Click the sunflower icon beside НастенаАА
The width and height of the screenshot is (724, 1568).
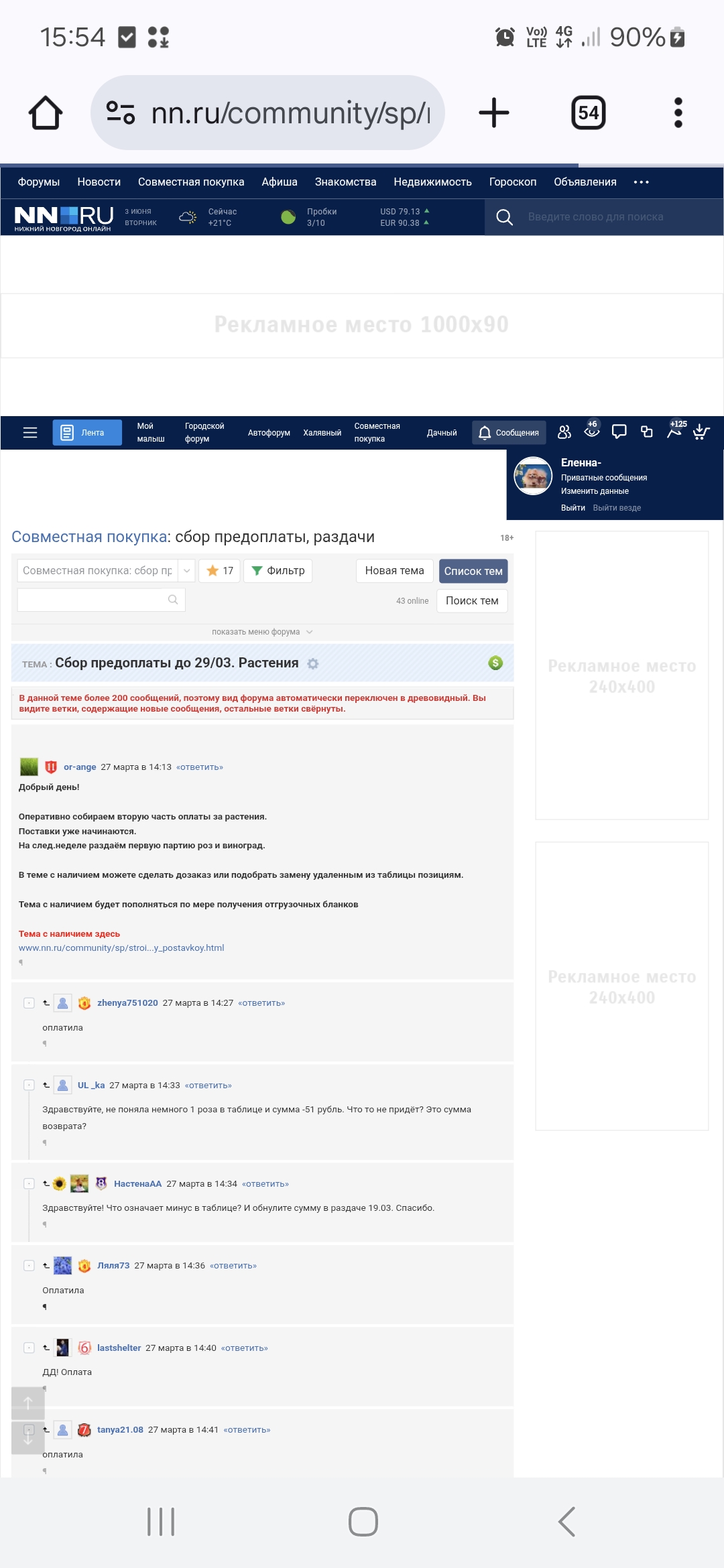coord(60,1184)
